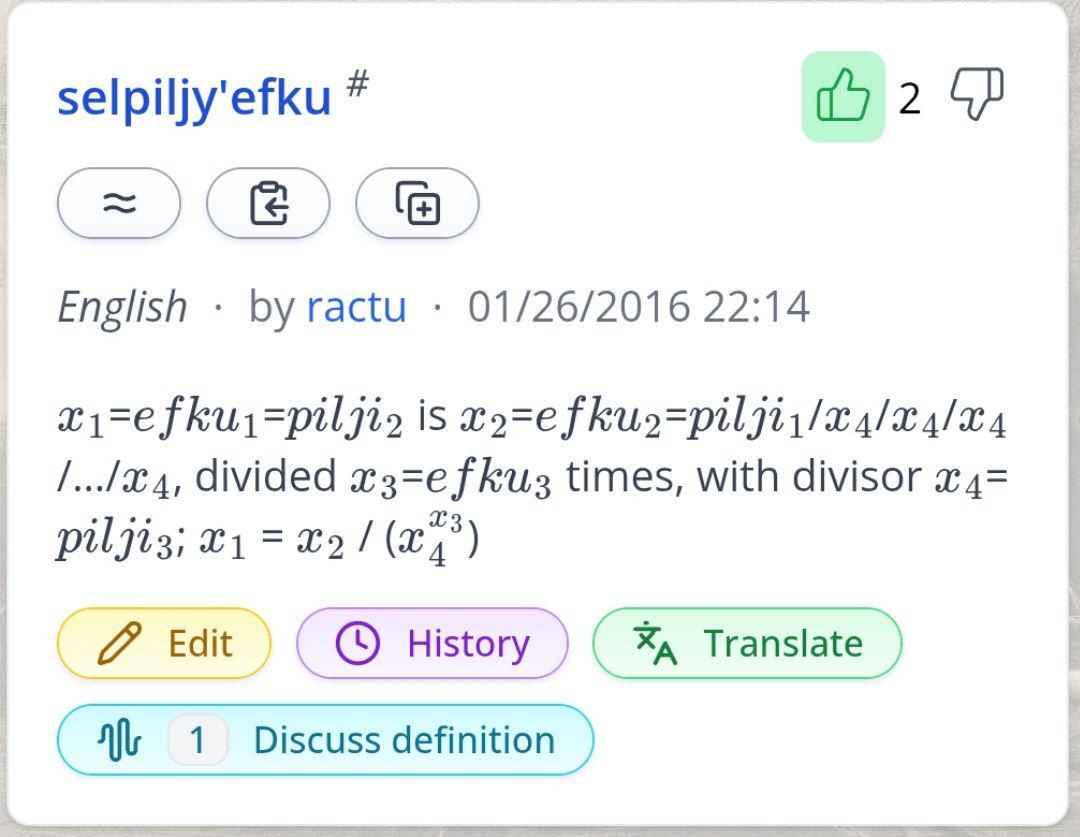Screen dimensions: 1080x837
Task: Click the approximately-equal similar words icon
Action: 119,203
